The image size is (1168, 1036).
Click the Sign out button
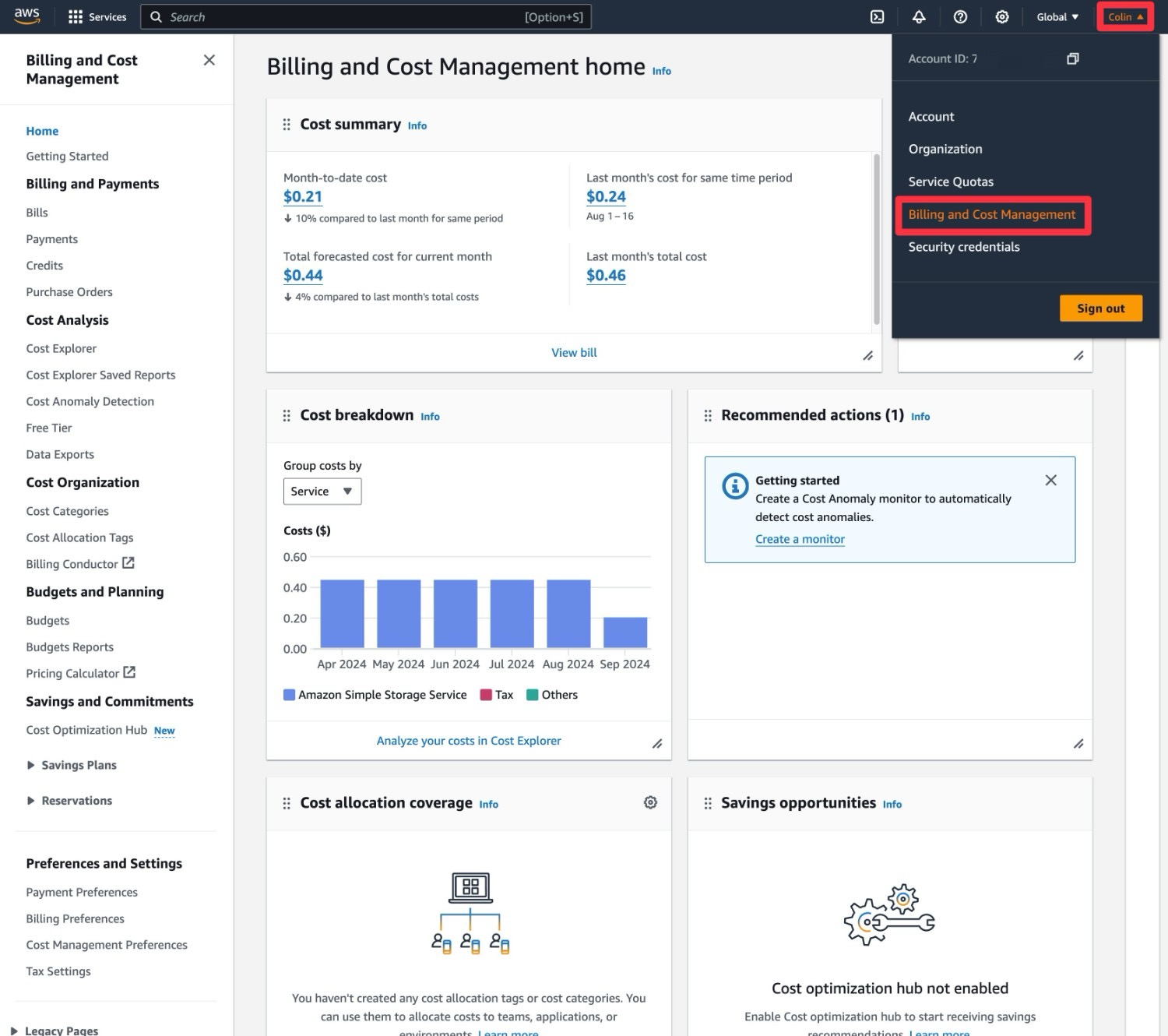pos(1101,308)
